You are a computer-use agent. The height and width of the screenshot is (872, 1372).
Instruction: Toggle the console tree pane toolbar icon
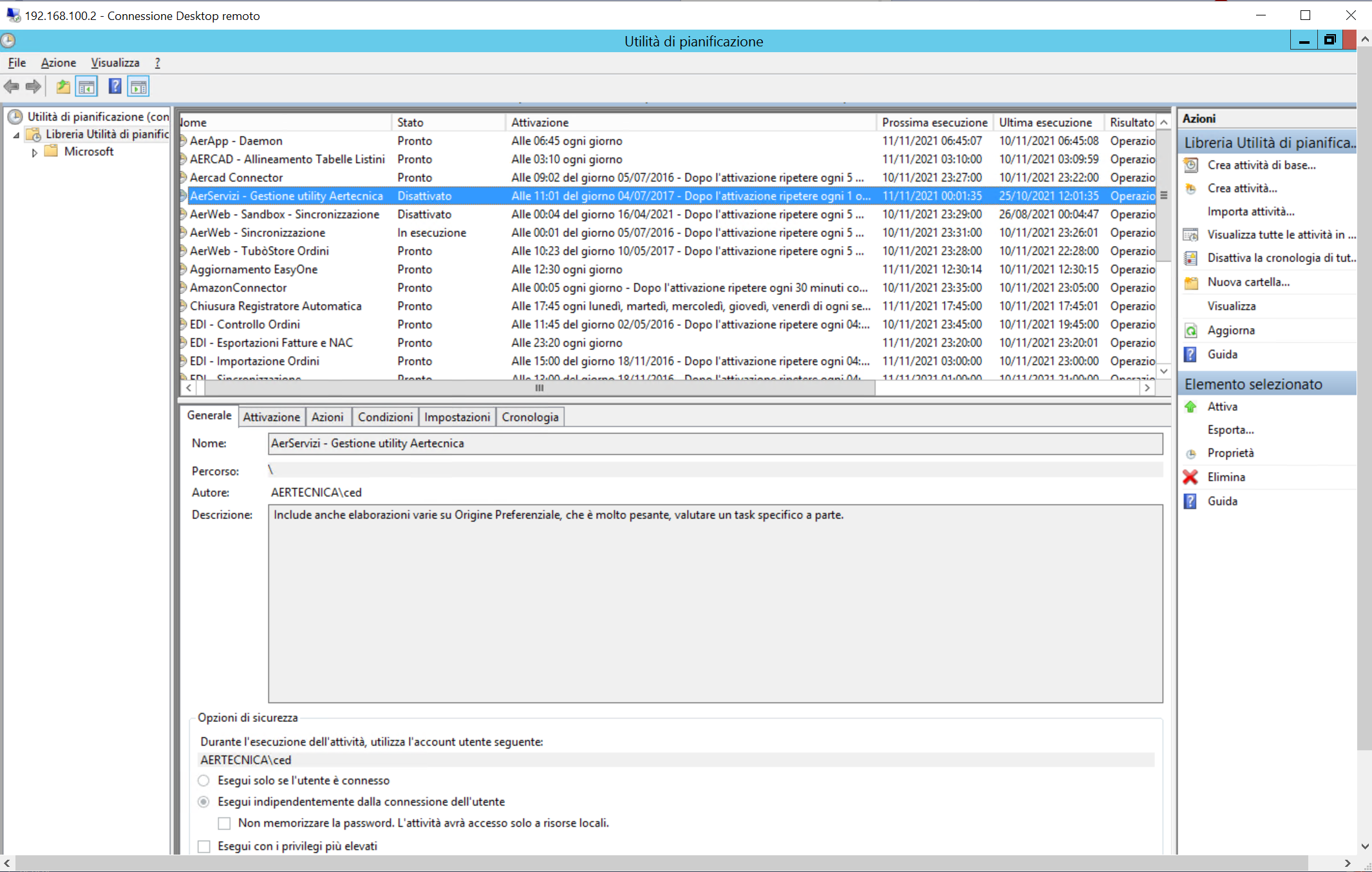(87, 86)
